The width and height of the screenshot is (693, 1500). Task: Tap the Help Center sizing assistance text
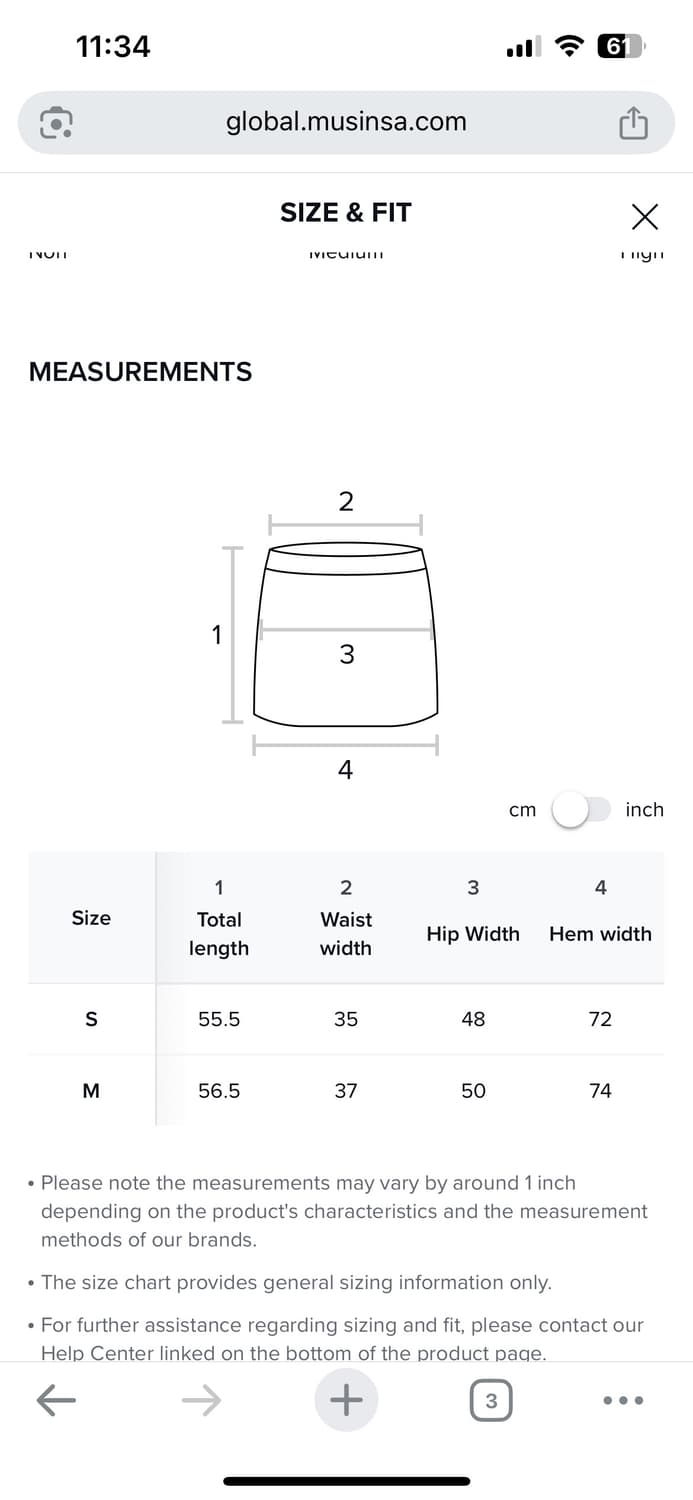342,1339
